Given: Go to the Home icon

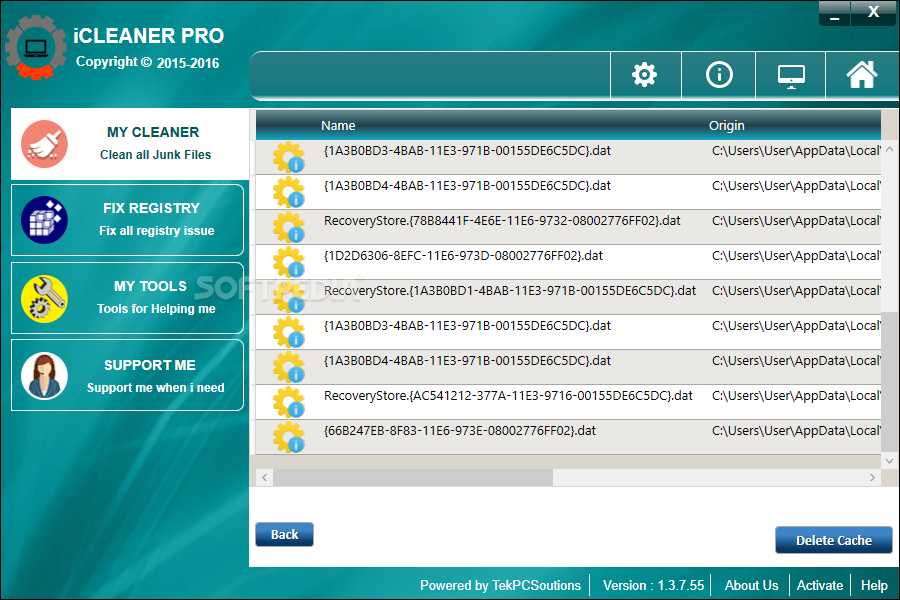Looking at the screenshot, I should pos(862,75).
